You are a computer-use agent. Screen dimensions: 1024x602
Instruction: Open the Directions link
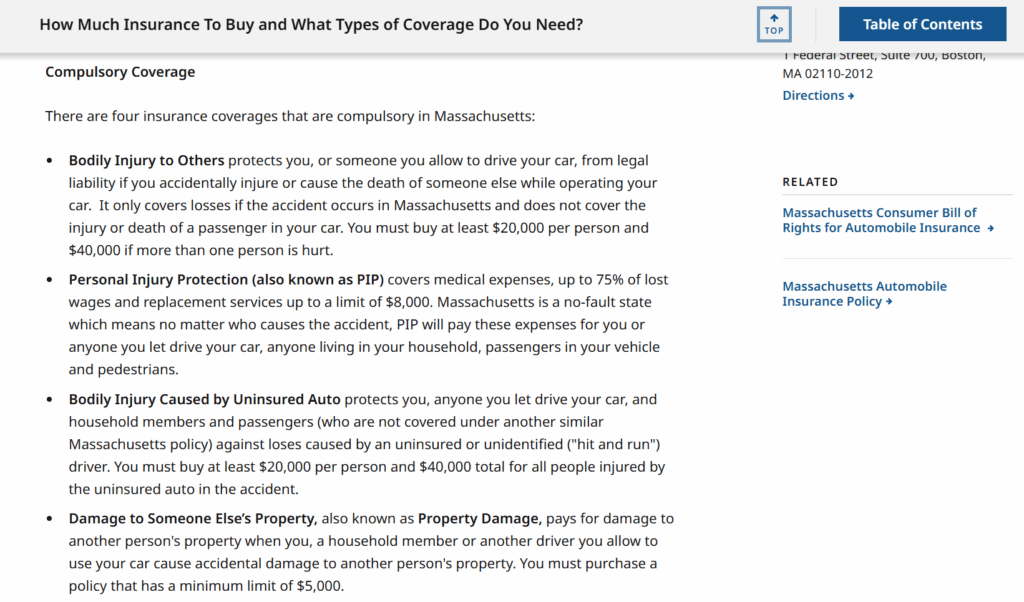point(813,96)
